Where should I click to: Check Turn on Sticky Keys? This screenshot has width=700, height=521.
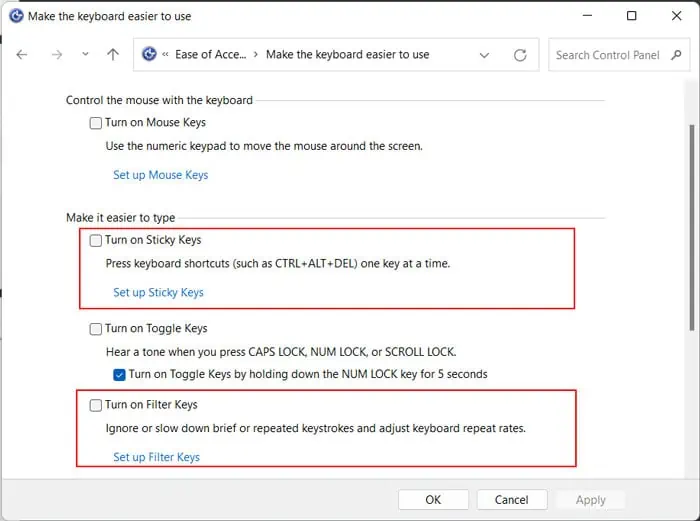click(96, 240)
